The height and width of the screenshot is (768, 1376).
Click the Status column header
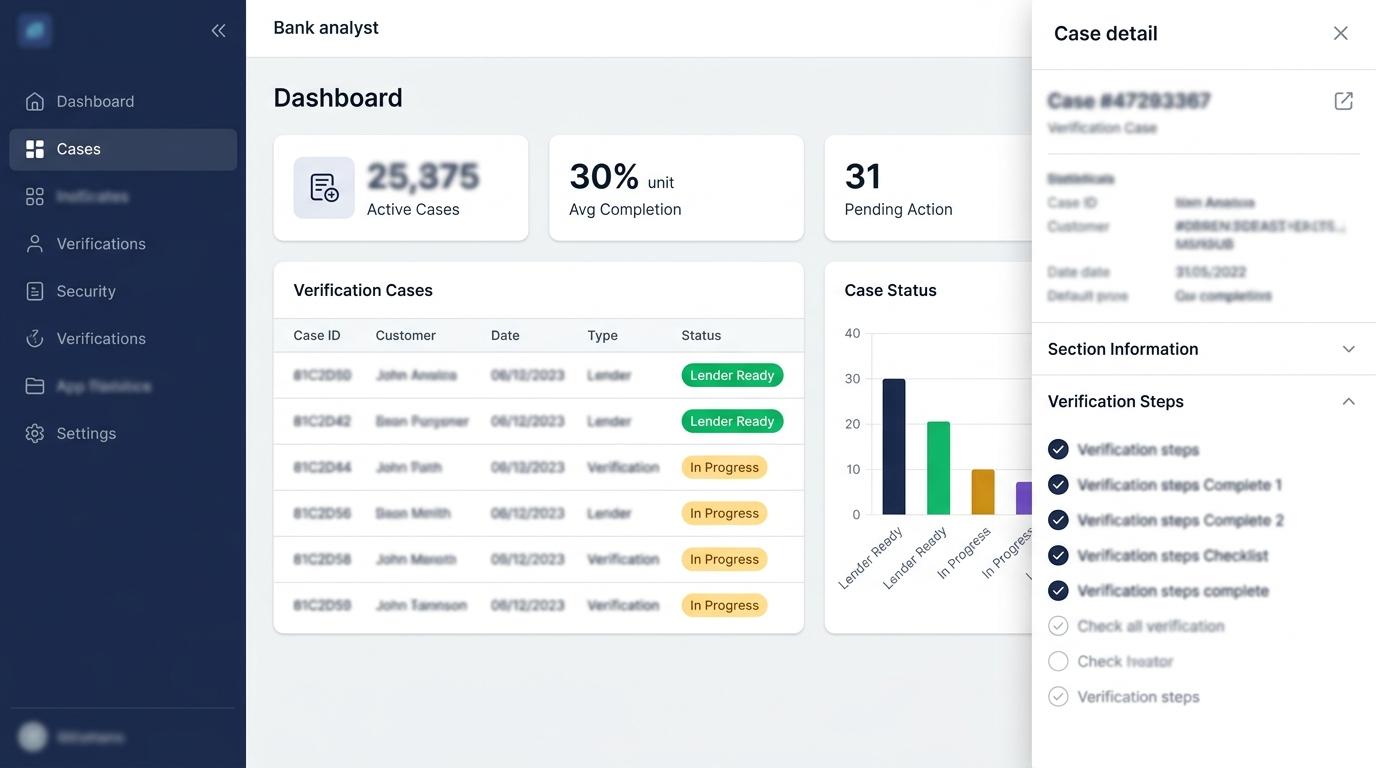pyautogui.click(x=701, y=336)
